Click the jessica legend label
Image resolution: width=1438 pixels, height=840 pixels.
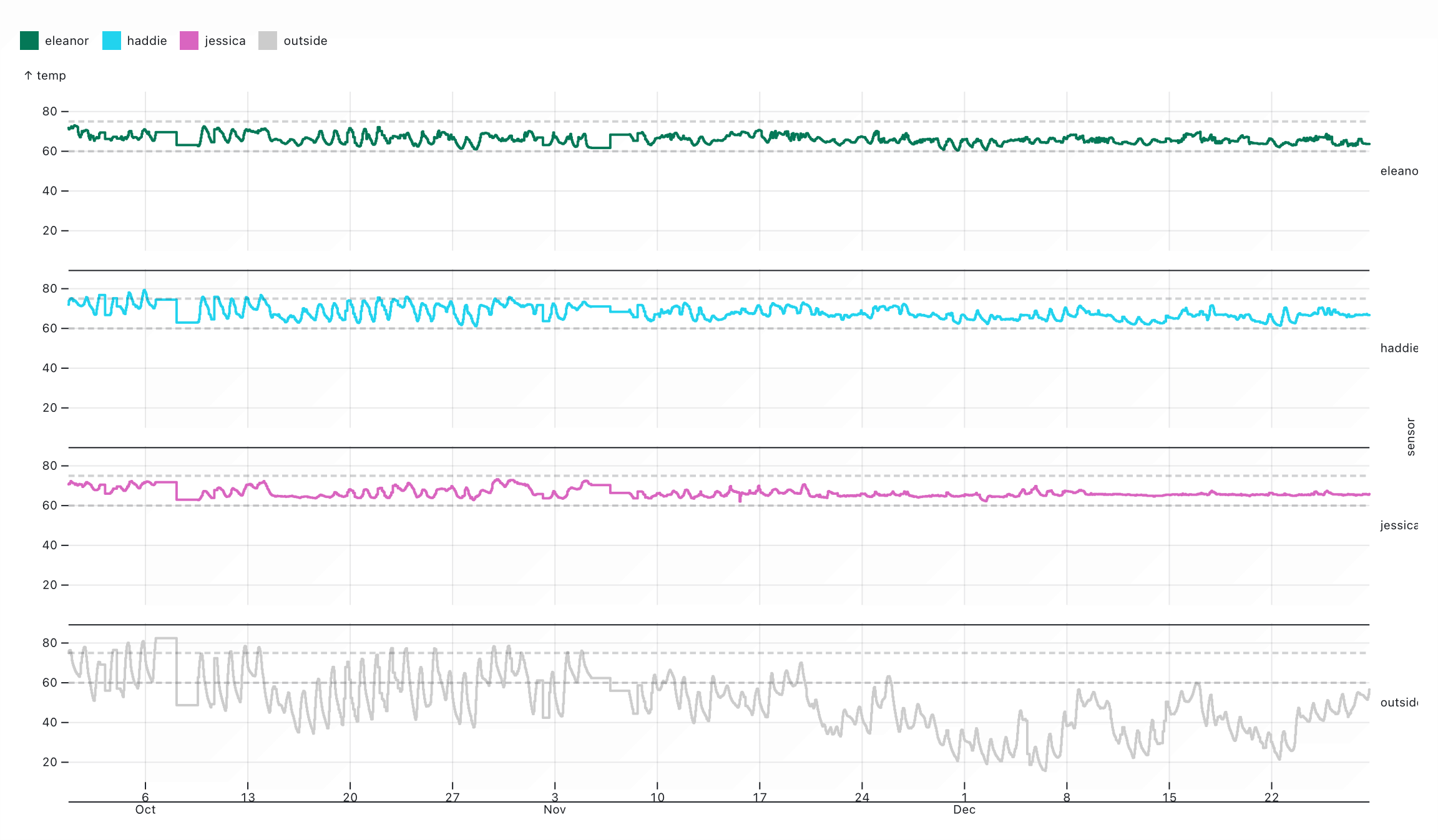coord(225,41)
